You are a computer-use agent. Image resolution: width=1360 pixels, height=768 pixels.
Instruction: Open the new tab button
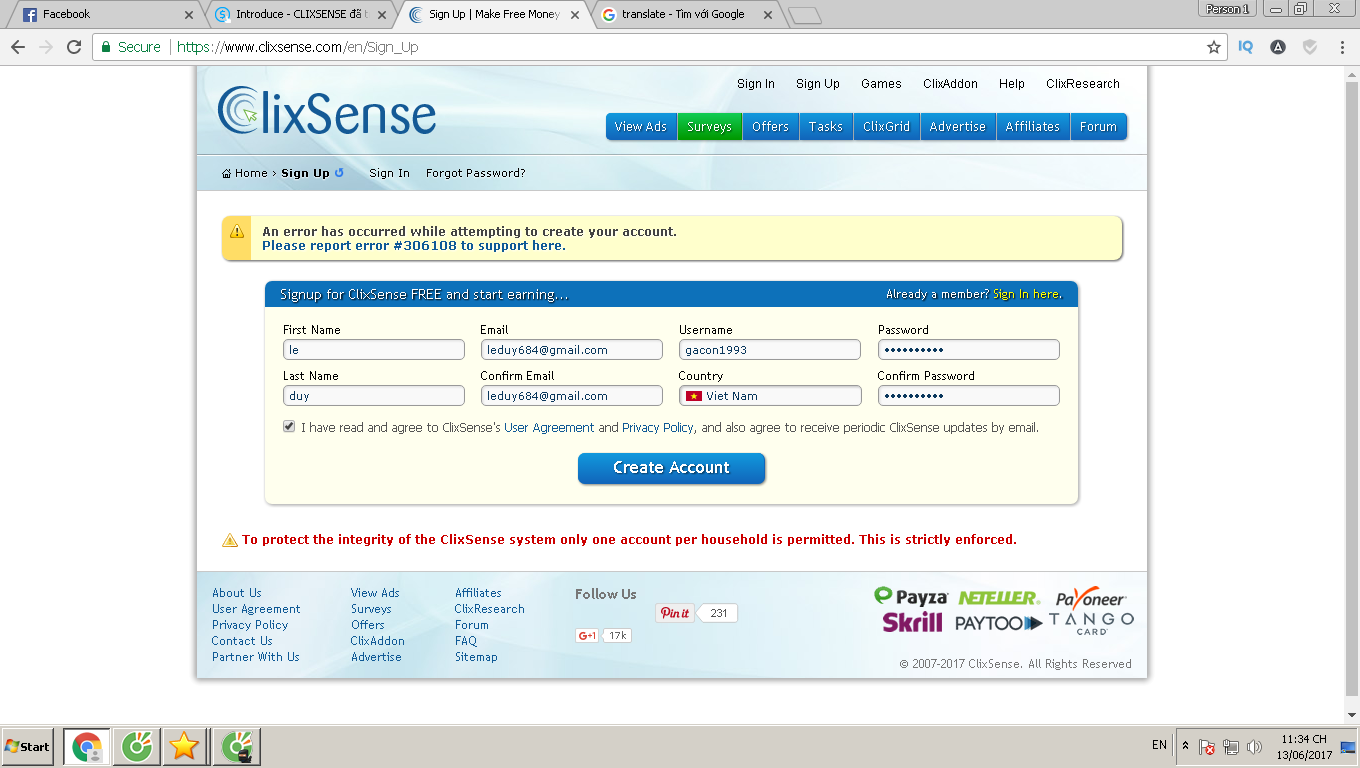tap(804, 15)
